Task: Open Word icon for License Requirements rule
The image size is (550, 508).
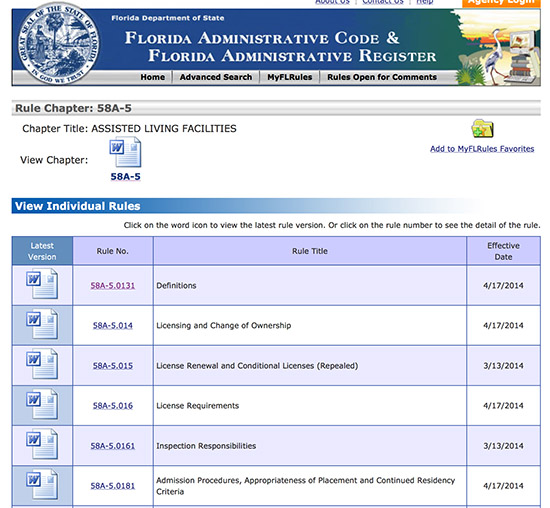Action: click(42, 403)
